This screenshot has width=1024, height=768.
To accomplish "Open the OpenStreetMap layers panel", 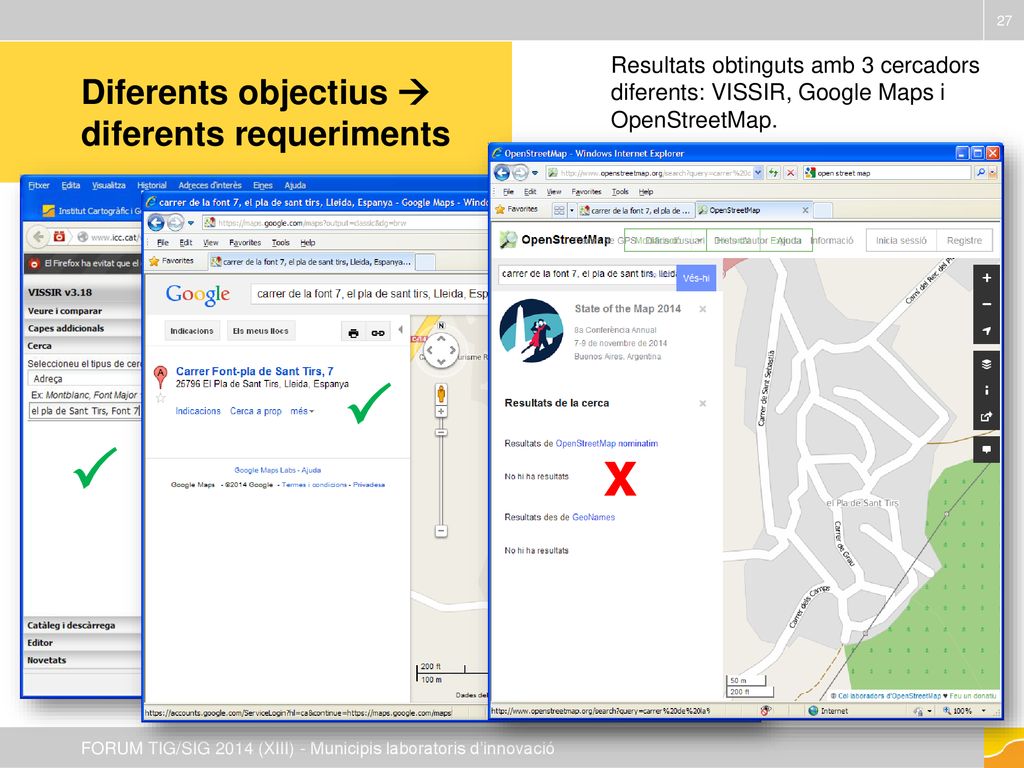I will 986,364.
